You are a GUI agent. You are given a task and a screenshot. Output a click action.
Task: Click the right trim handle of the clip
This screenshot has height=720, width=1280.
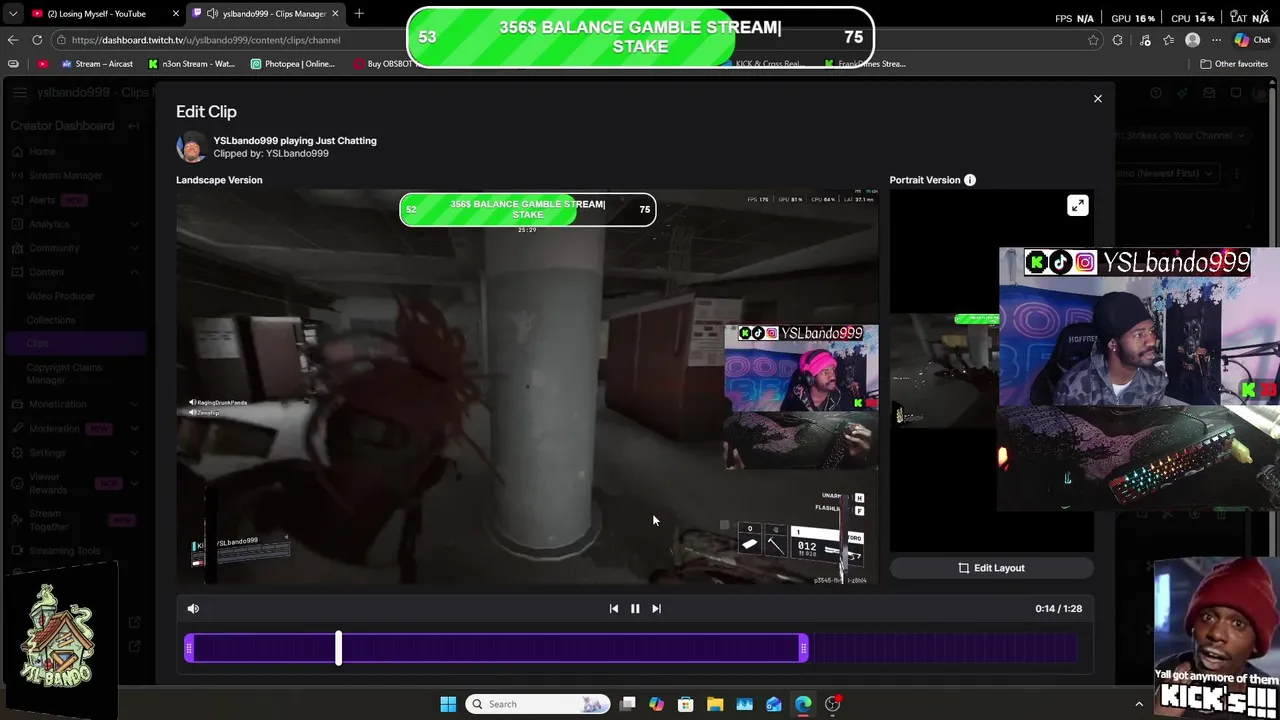(x=803, y=649)
